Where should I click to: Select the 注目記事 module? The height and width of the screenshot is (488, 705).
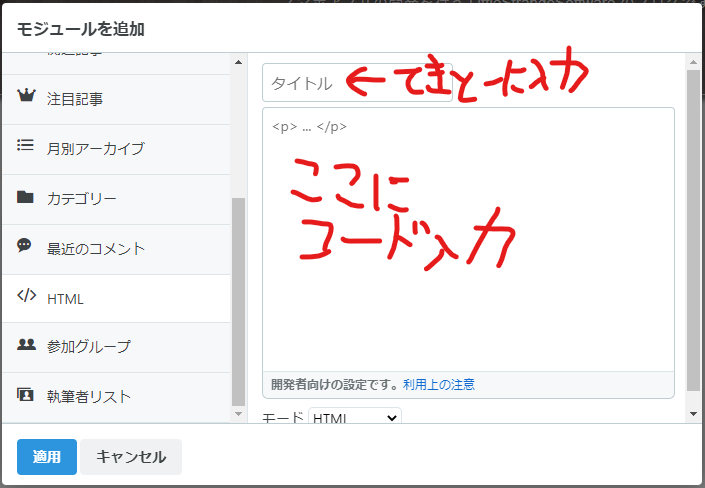click(116, 99)
